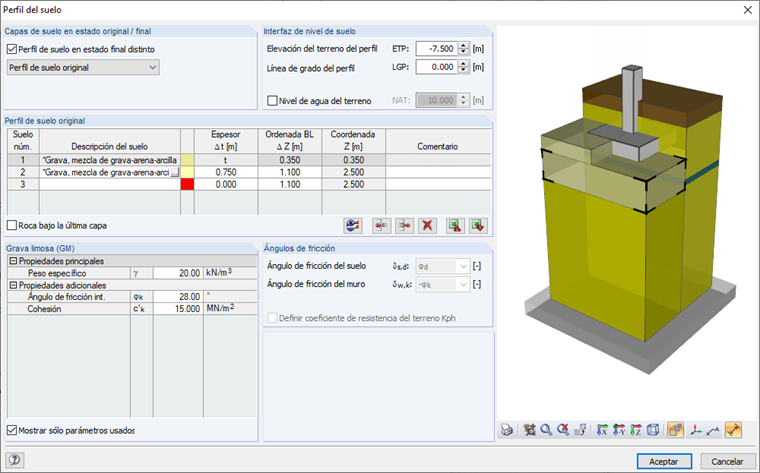
Task: Toggle Mostrar sólo parámetros usados
Action: [12, 430]
